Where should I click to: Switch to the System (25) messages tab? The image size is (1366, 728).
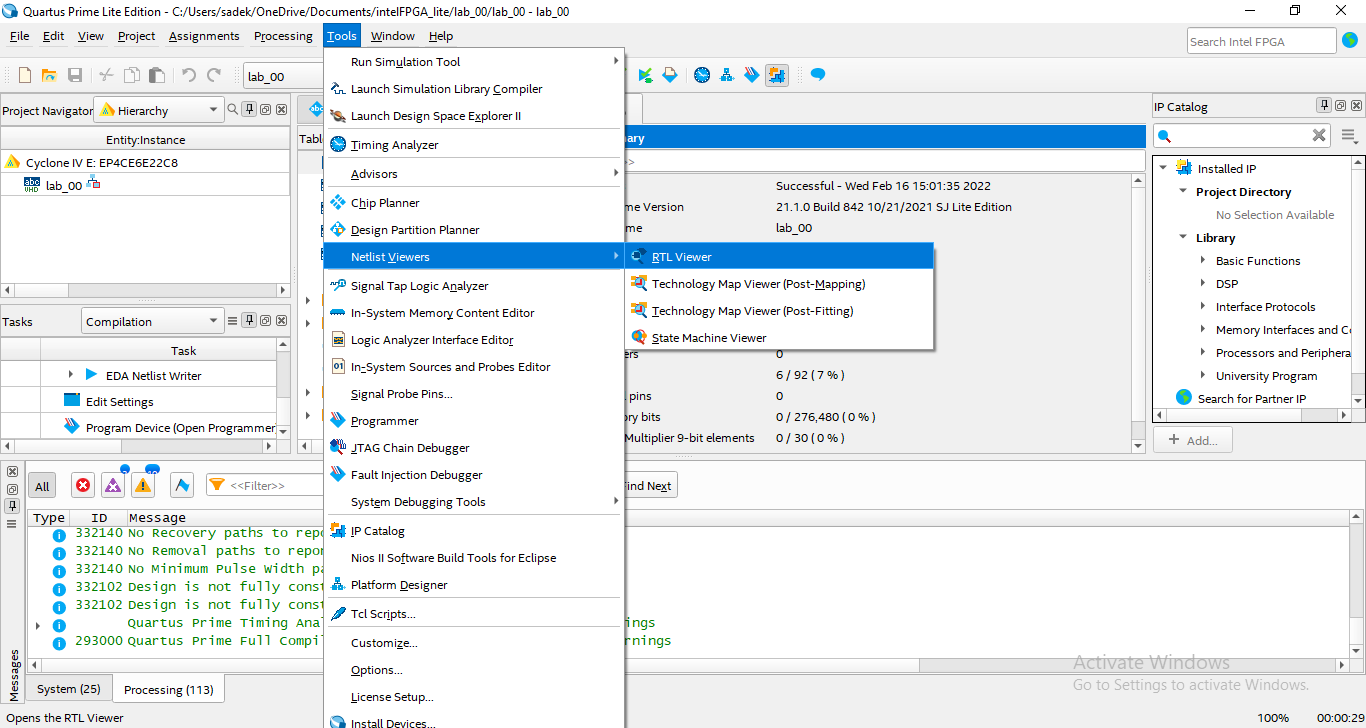[x=68, y=689]
